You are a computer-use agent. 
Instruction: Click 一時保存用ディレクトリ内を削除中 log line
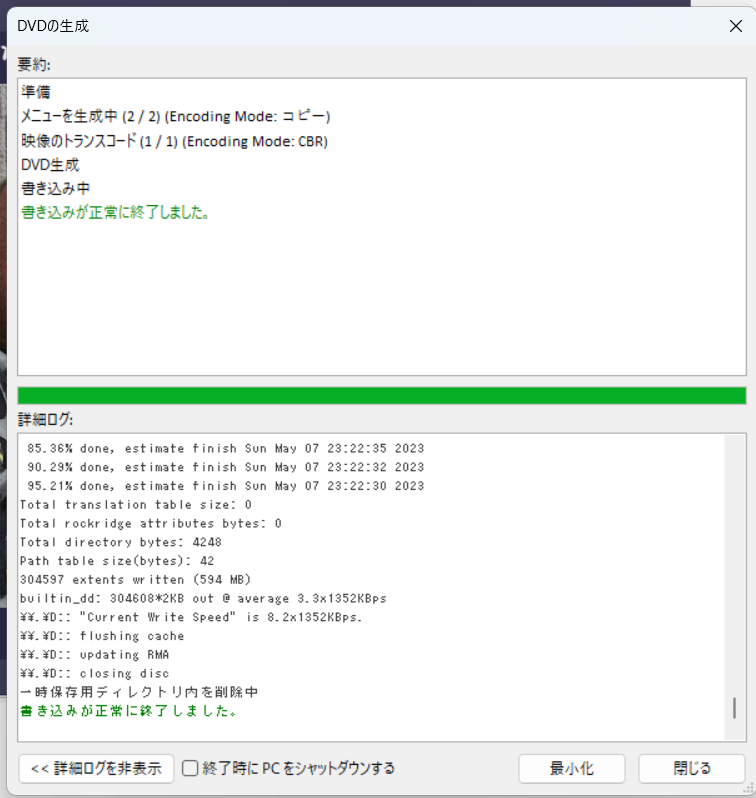click(x=140, y=692)
